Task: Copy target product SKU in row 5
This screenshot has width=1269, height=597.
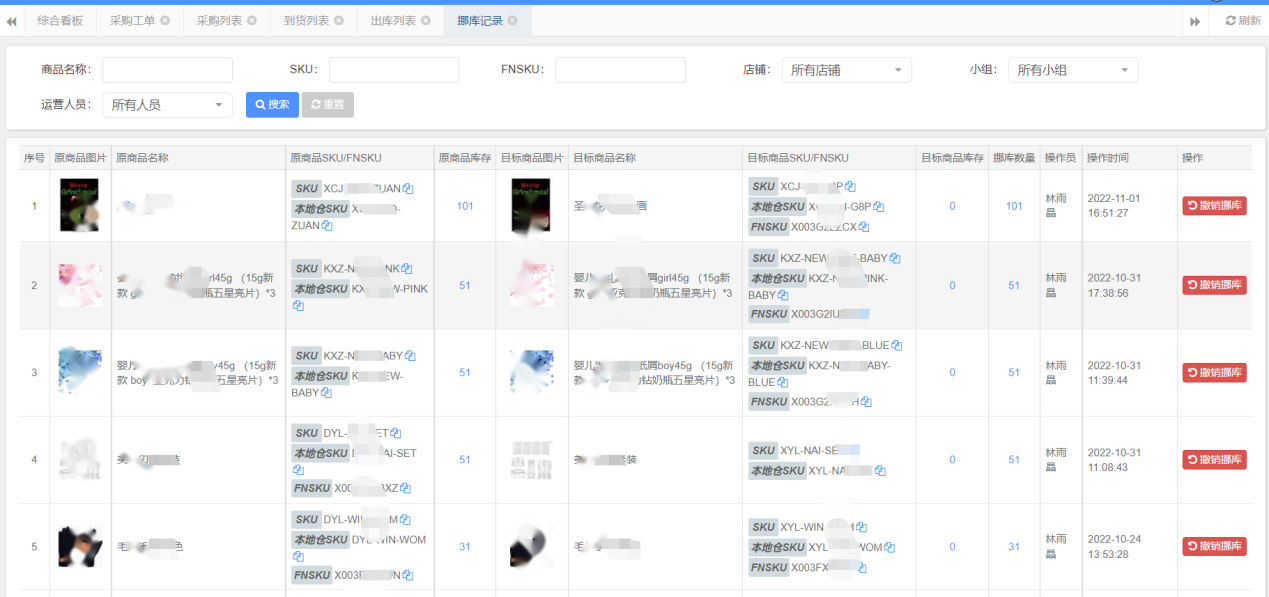Action: [x=862, y=526]
